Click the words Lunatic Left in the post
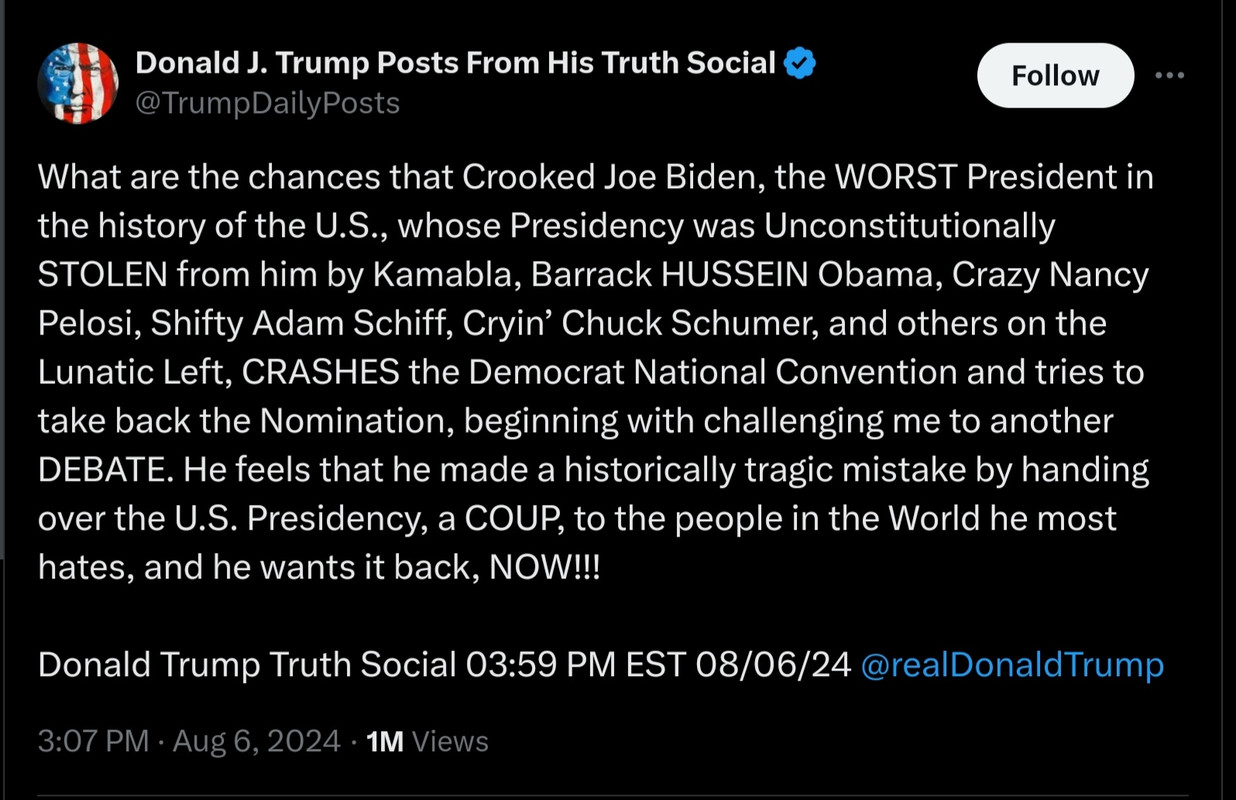Screen dimensions: 1236x800 134,372
